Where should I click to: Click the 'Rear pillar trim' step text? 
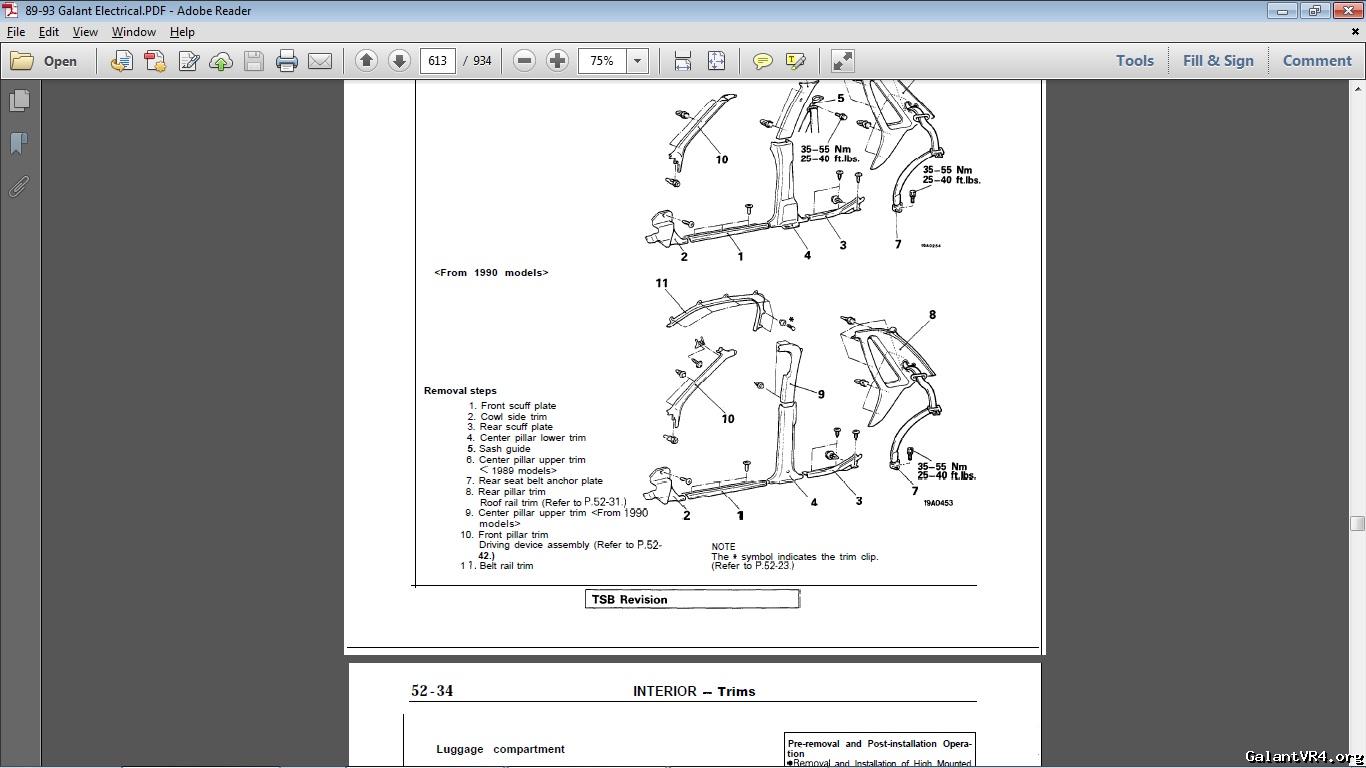pyautogui.click(x=512, y=492)
